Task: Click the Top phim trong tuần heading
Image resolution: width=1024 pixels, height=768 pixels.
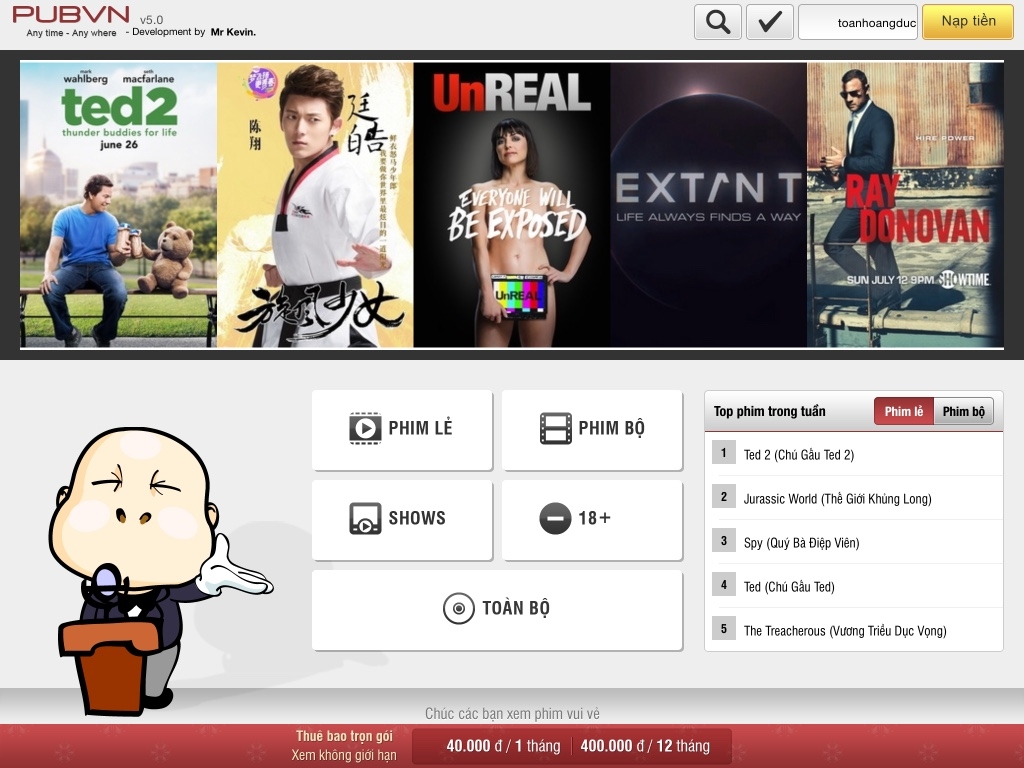Action: click(769, 411)
